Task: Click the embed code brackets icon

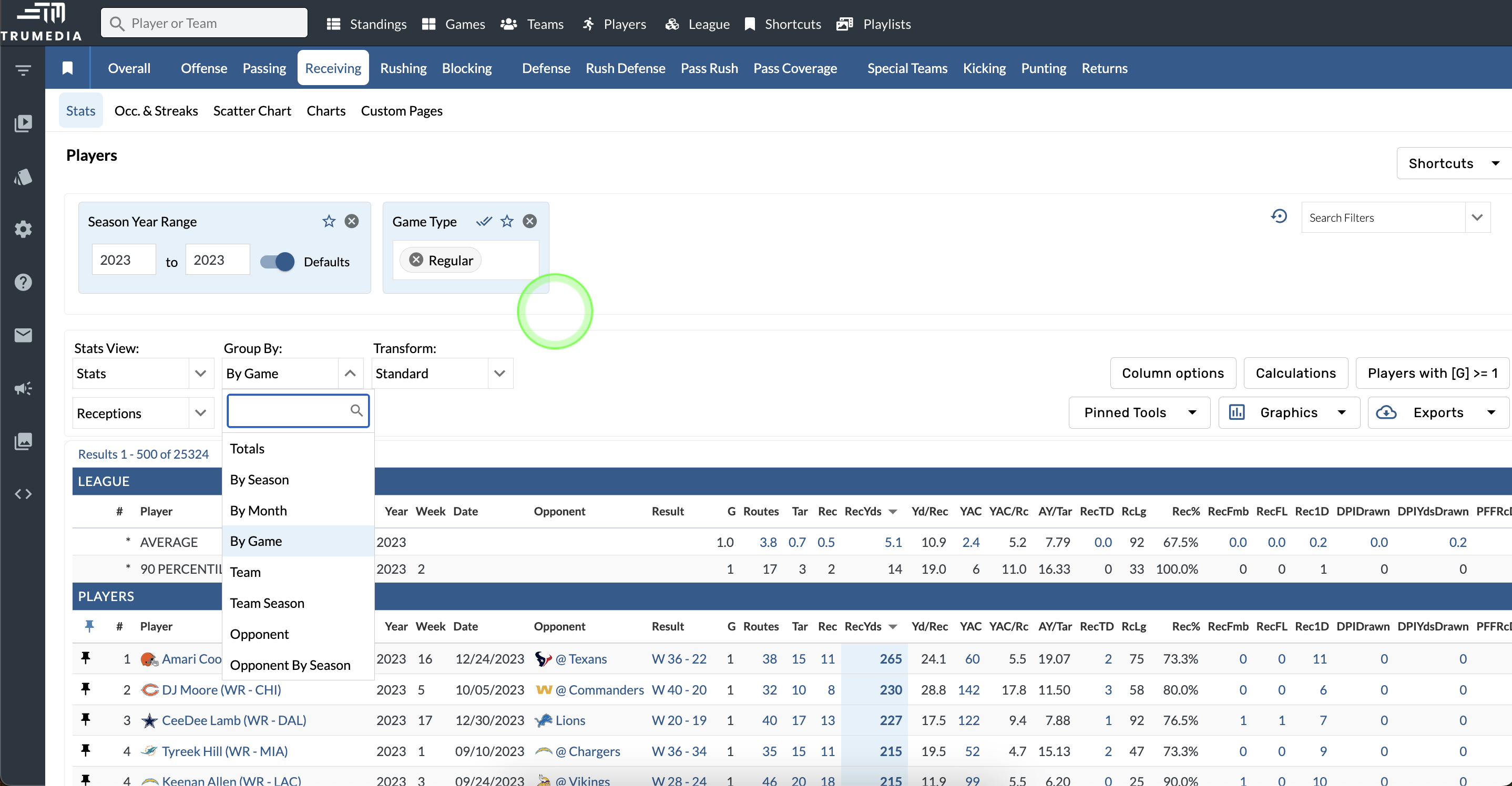Action: 23,494
